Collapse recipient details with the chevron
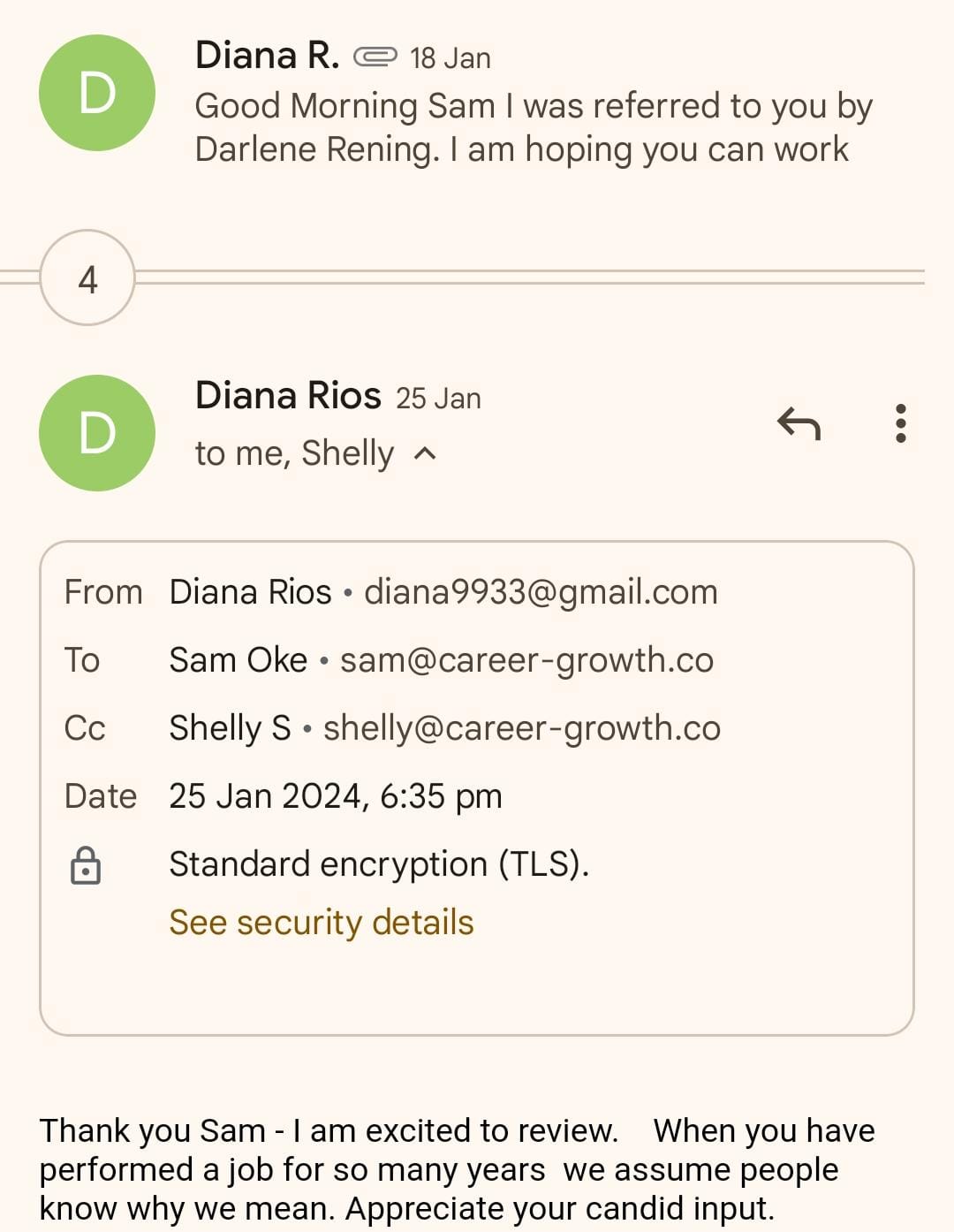The height and width of the screenshot is (1232, 954). click(x=426, y=453)
